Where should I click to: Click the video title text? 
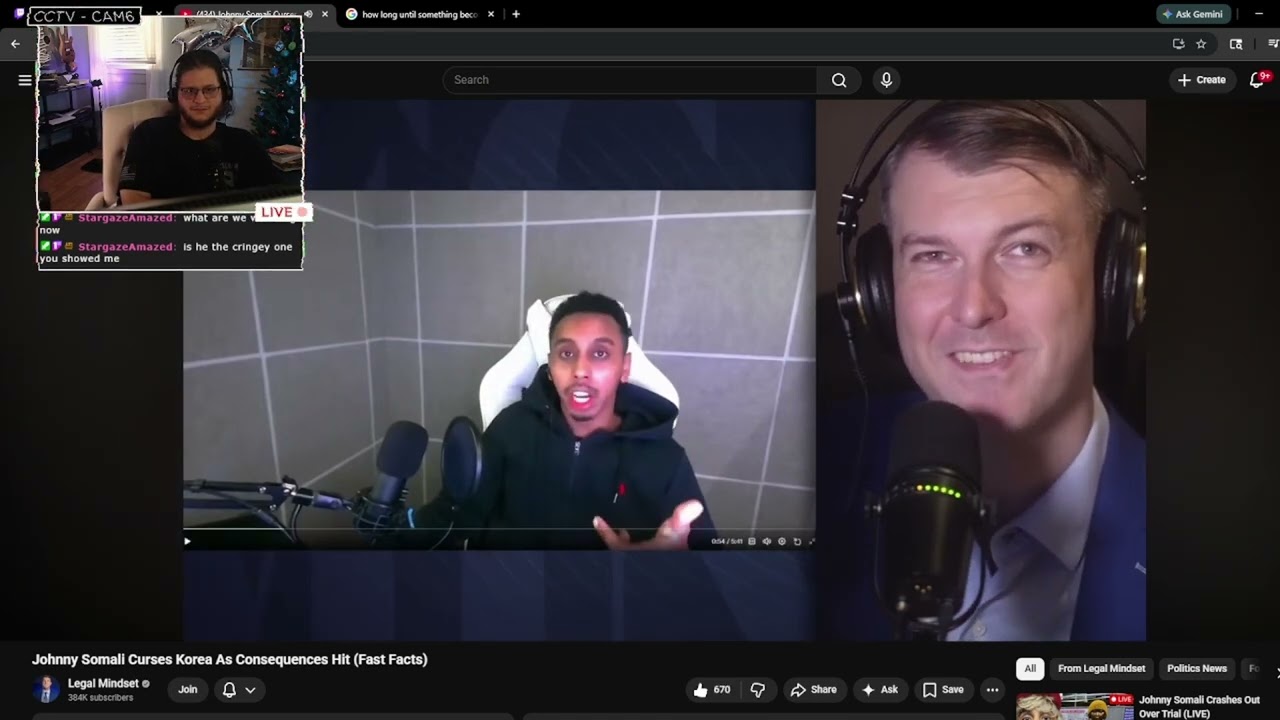click(230, 659)
